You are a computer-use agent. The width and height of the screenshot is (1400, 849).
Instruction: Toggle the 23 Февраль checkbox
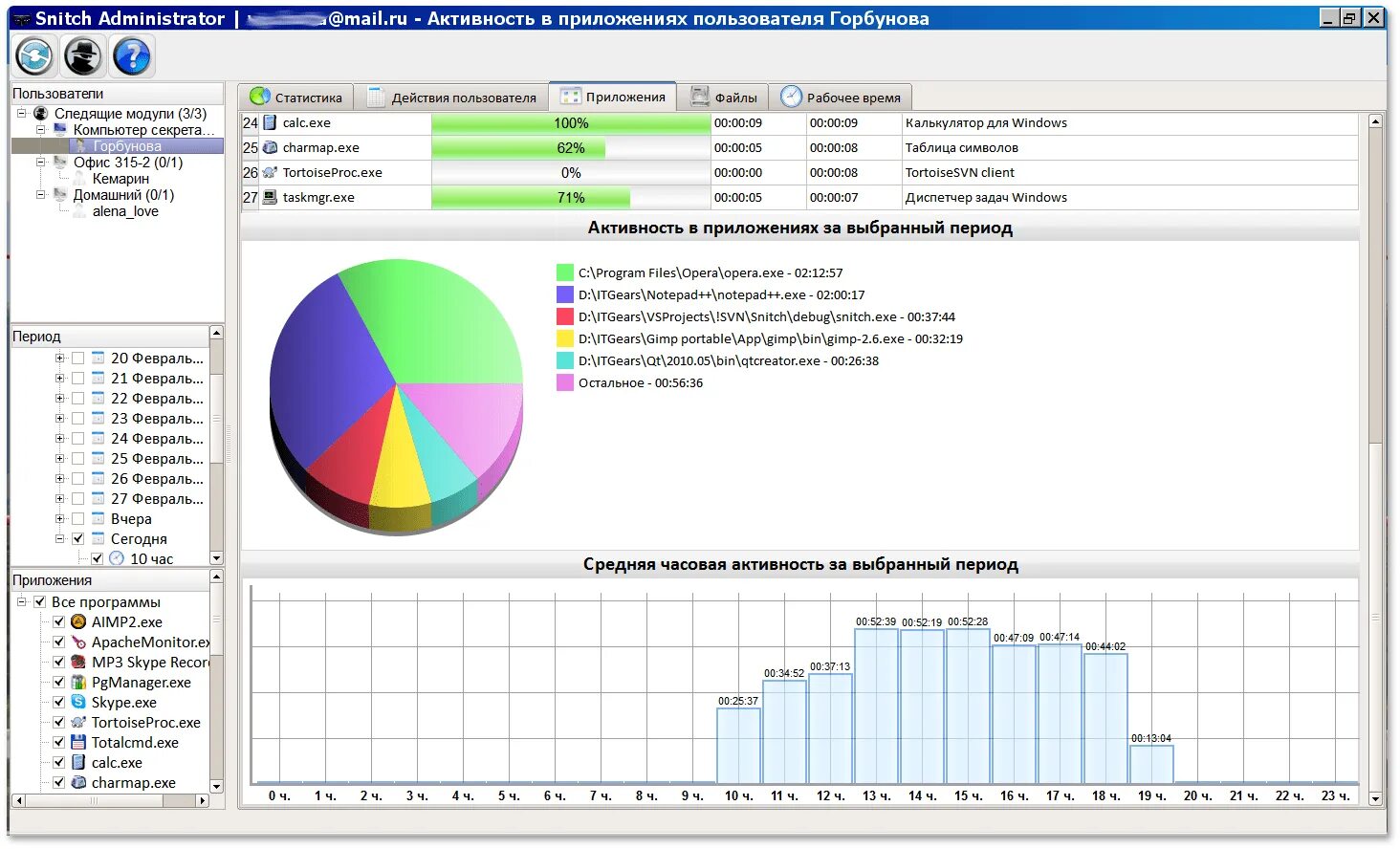pos(77,418)
